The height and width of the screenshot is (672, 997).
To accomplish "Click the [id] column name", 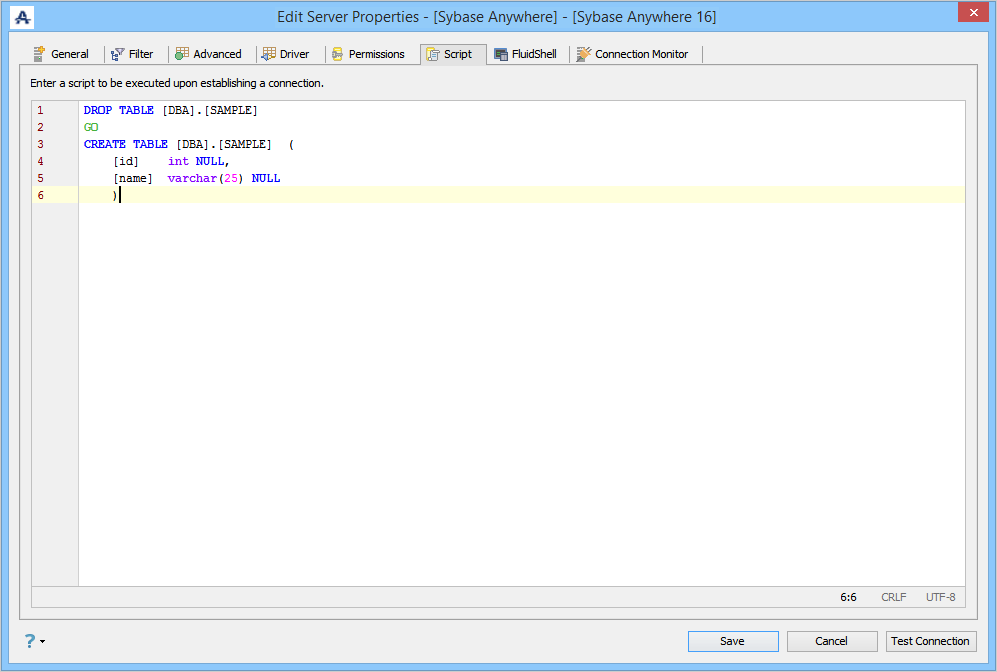I will coord(126,161).
